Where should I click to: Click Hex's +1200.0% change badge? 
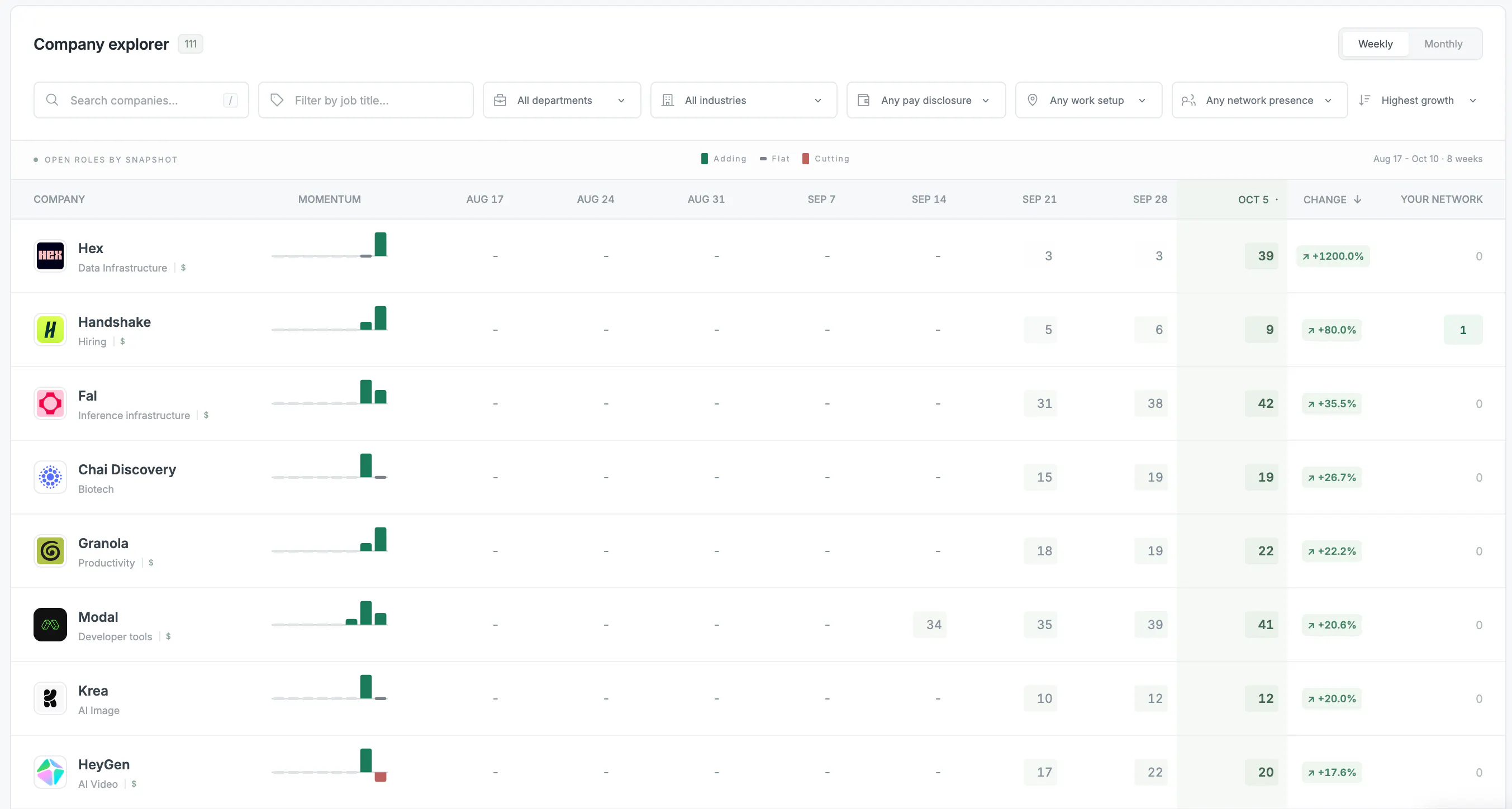click(1333, 256)
